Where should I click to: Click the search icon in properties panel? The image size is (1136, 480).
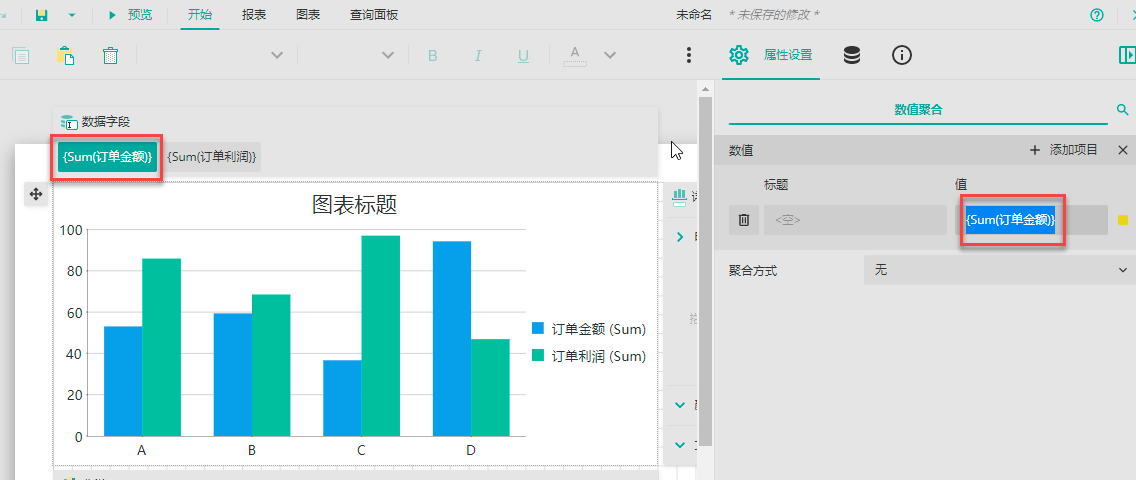pyautogui.click(x=1122, y=110)
